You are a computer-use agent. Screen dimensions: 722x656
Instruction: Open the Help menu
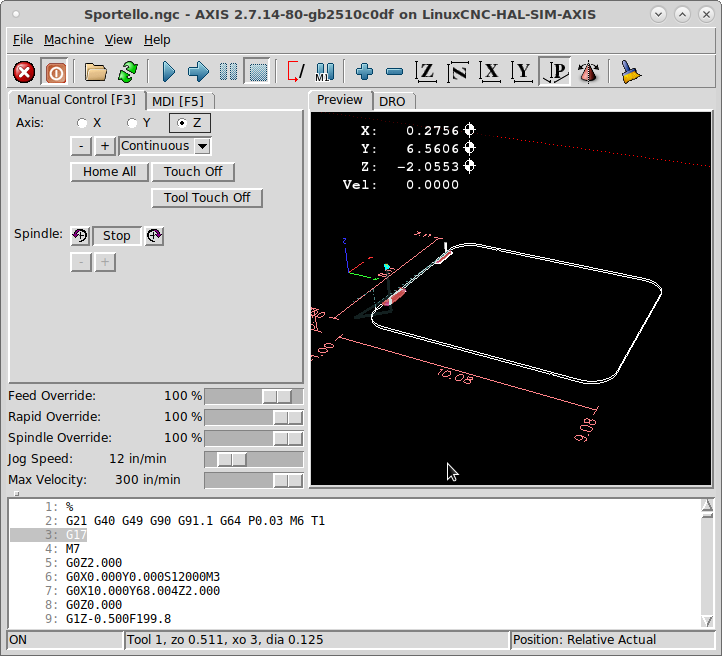click(157, 40)
